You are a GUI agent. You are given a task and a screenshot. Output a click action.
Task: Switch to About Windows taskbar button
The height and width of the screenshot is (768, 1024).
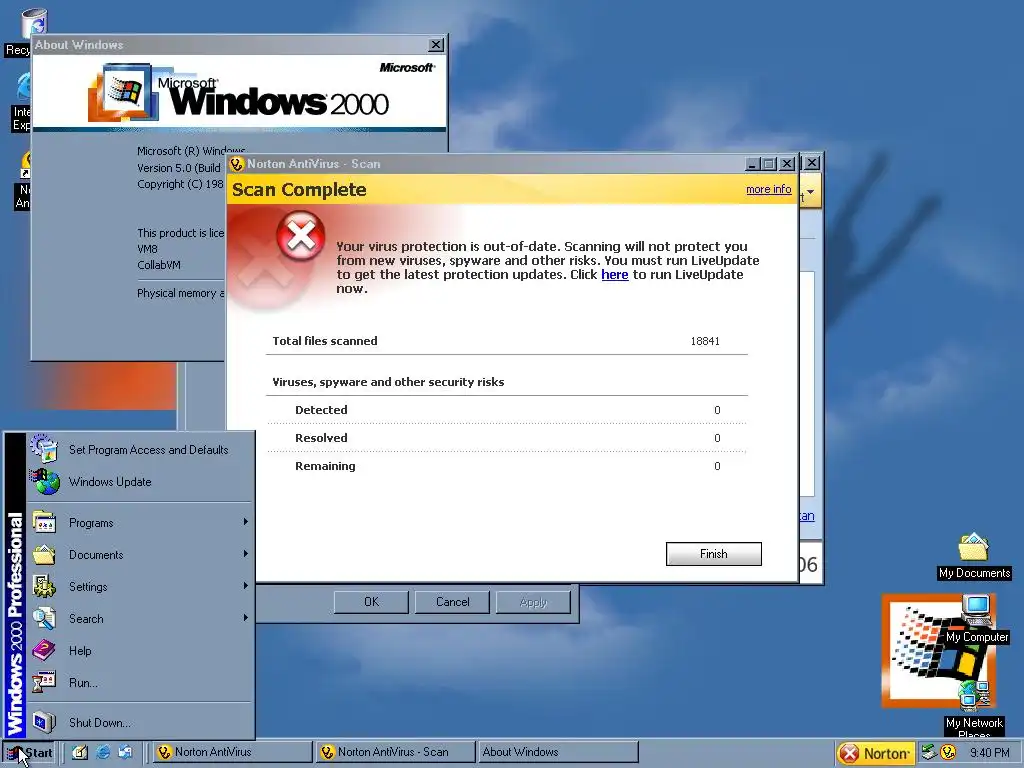(x=558, y=752)
